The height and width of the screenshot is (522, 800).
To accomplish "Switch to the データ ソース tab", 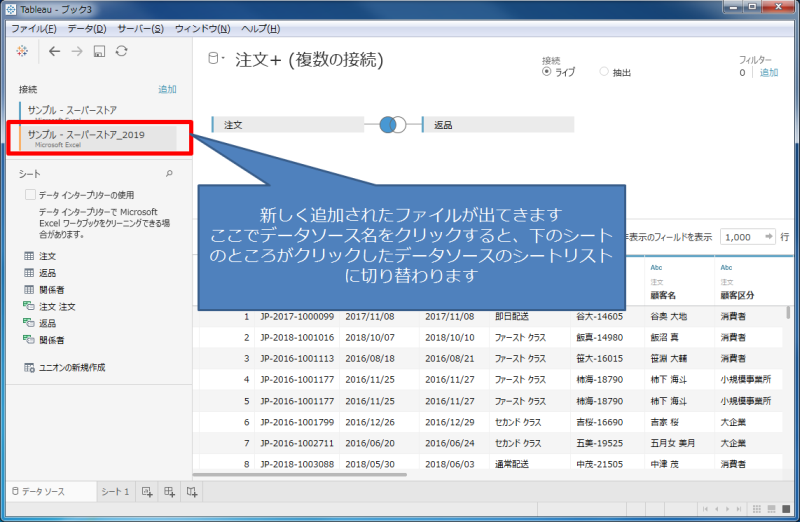I will click(x=51, y=491).
